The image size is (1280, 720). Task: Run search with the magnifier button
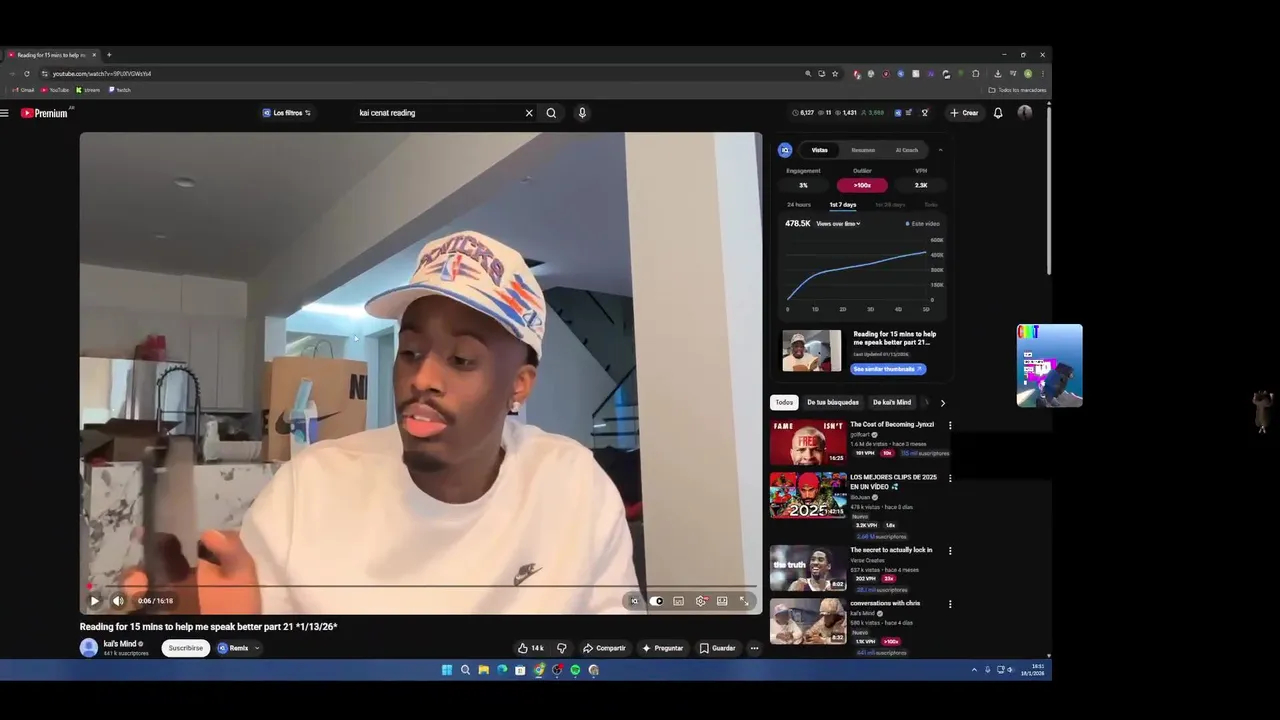[551, 113]
